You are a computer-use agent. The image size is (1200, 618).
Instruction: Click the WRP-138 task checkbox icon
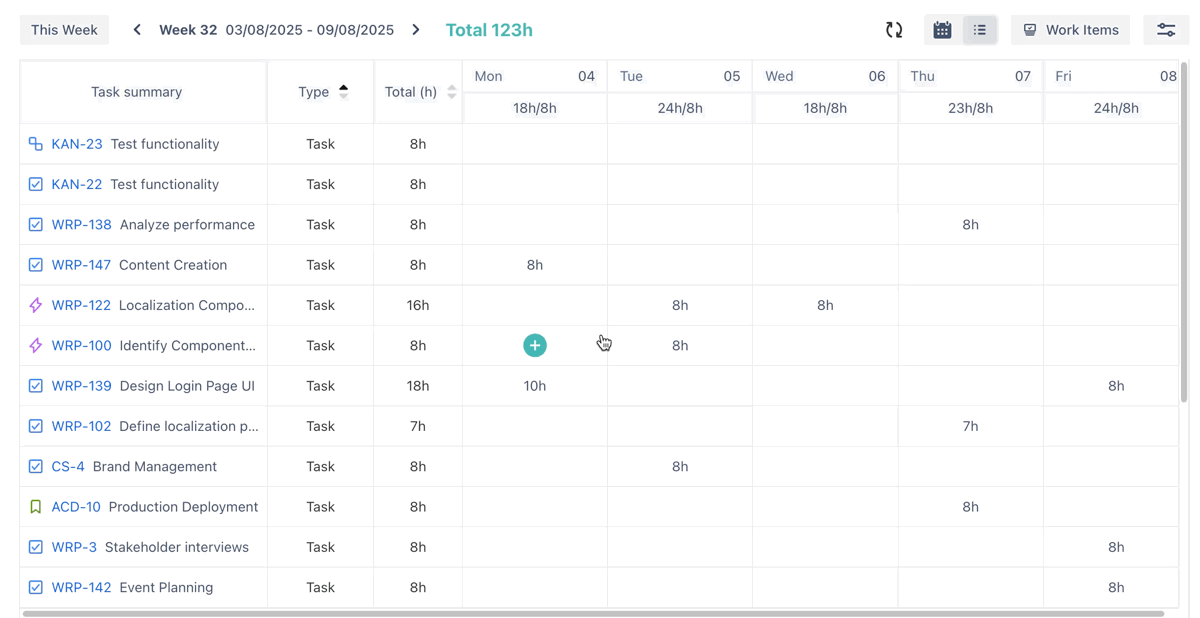[x=36, y=225]
